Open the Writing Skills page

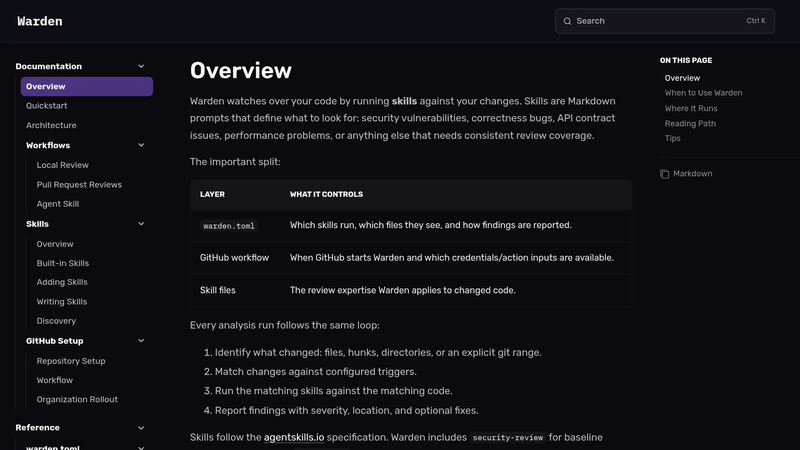tap(62, 302)
